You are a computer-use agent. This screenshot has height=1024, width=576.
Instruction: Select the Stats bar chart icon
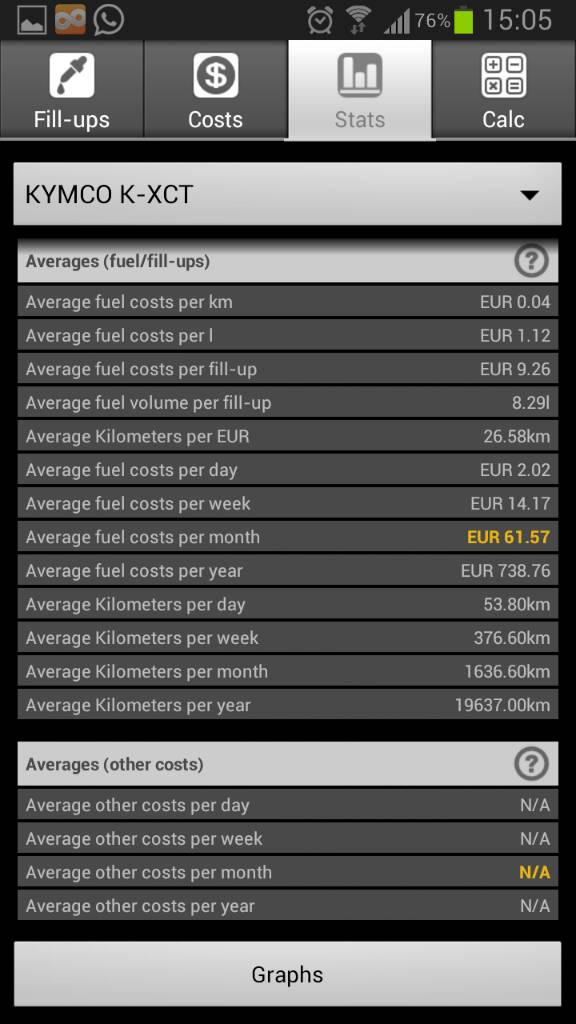pyautogui.click(x=360, y=75)
